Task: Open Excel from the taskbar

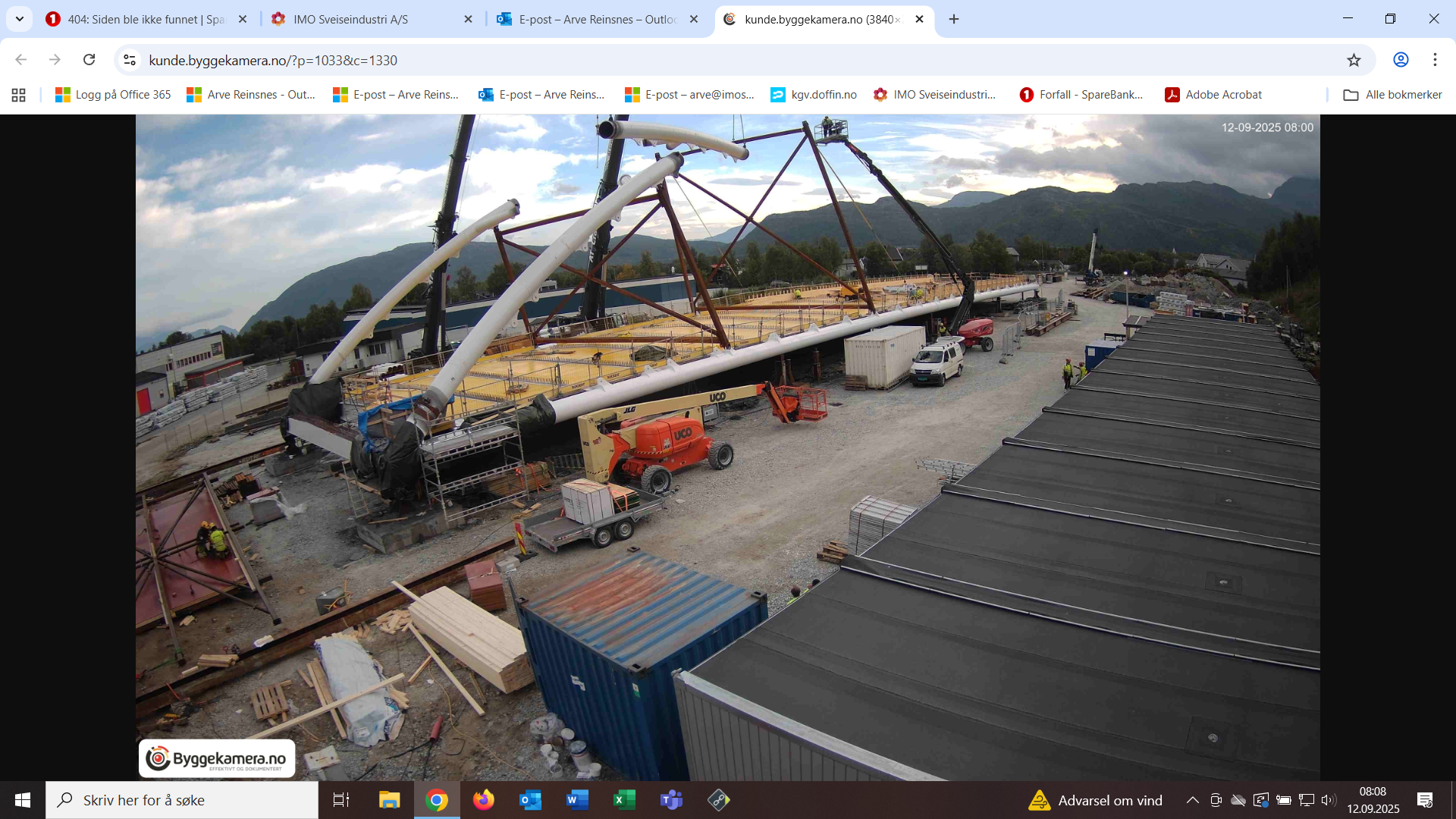Action: tap(624, 800)
